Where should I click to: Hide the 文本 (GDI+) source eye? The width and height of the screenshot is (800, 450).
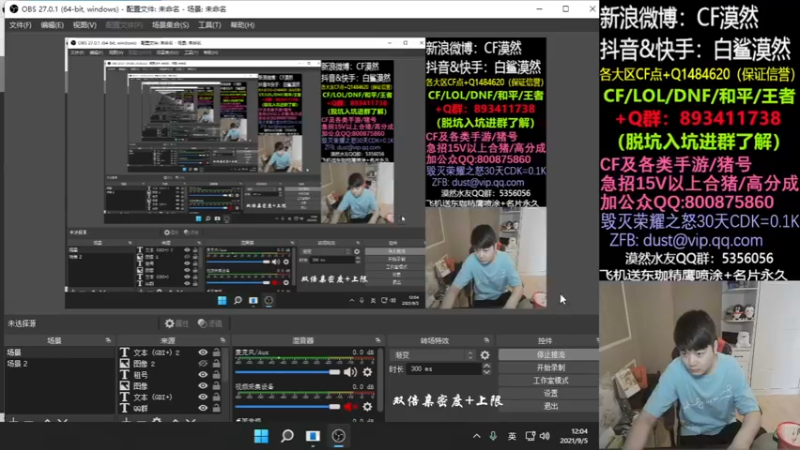pyautogui.click(x=203, y=397)
